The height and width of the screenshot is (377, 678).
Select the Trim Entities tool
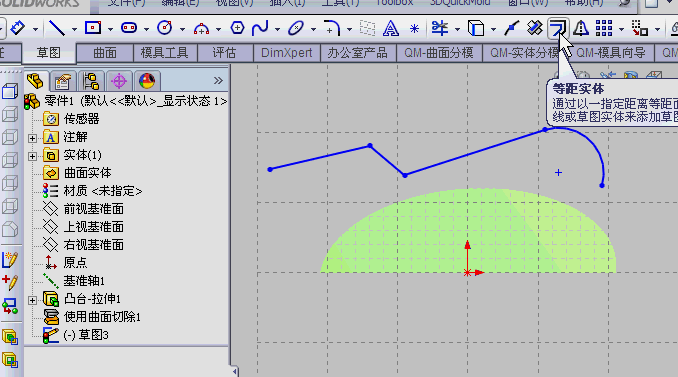440,28
